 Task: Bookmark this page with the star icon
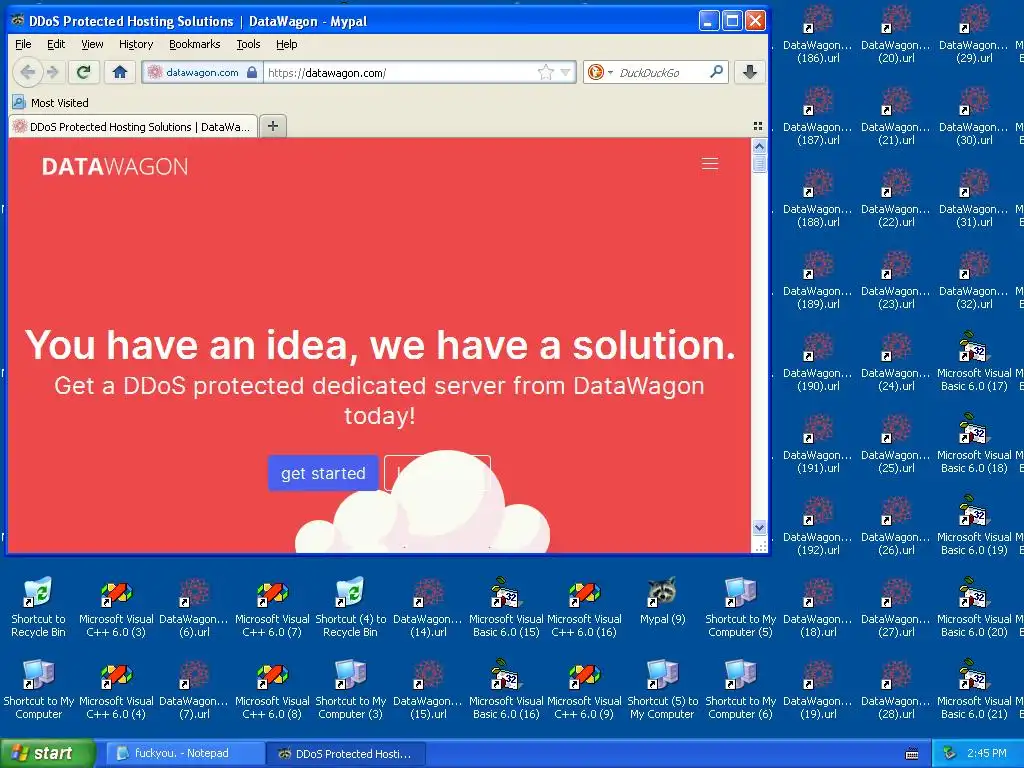[545, 72]
